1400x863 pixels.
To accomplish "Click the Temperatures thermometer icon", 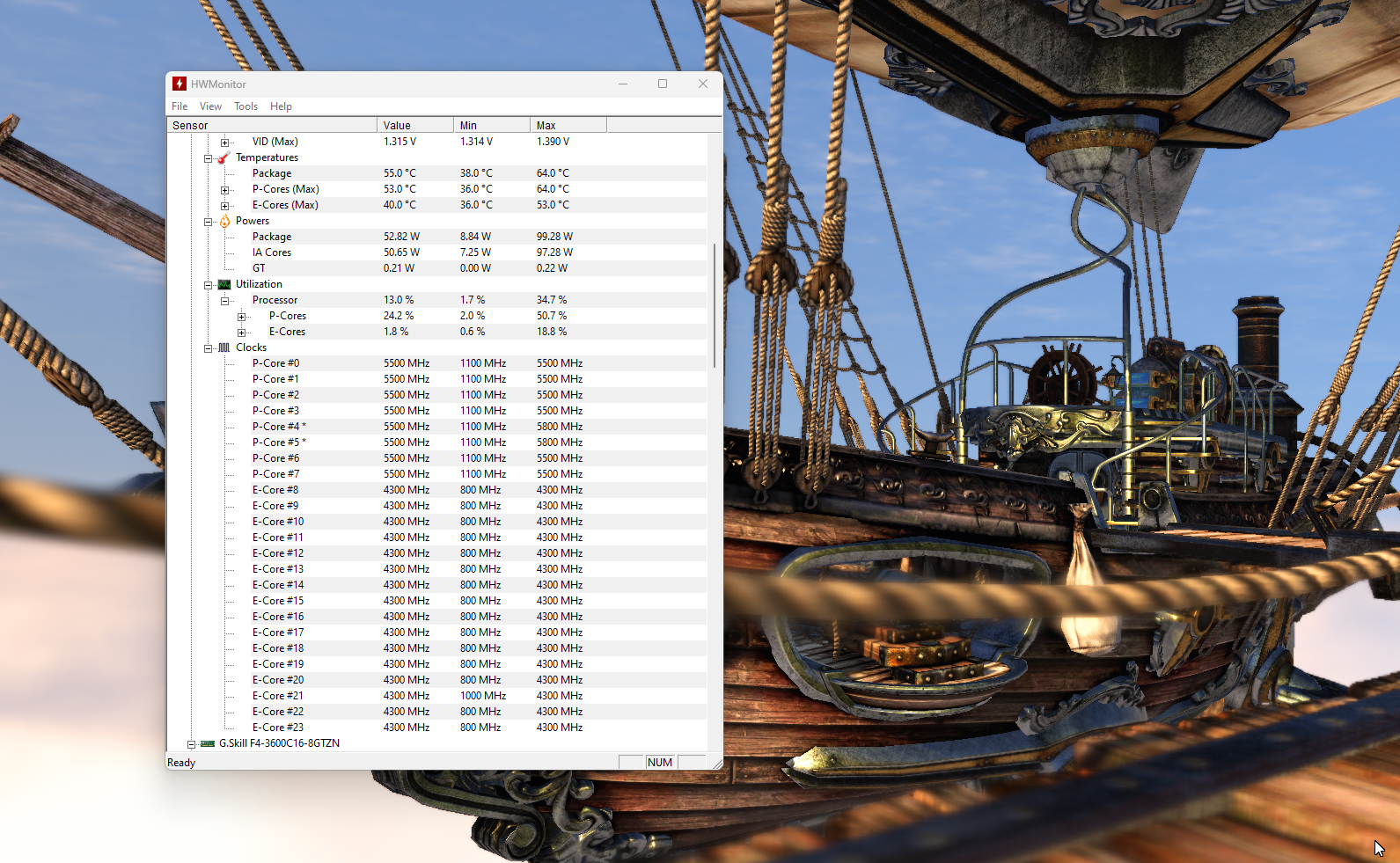I will pos(224,157).
